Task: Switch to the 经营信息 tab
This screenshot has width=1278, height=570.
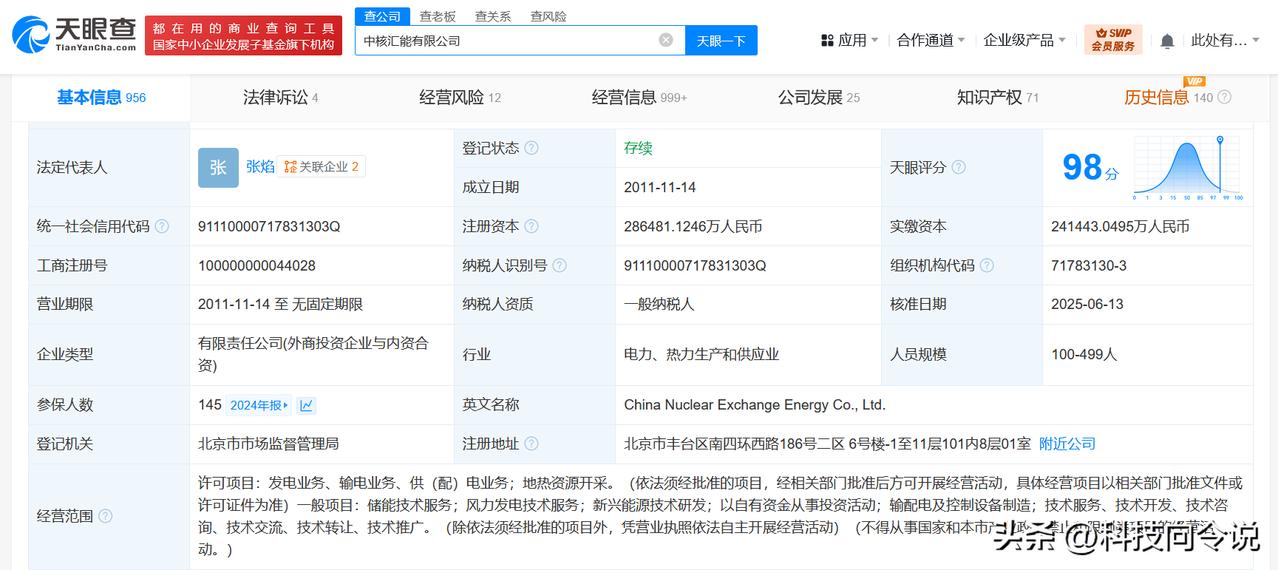Action: coord(640,98)
